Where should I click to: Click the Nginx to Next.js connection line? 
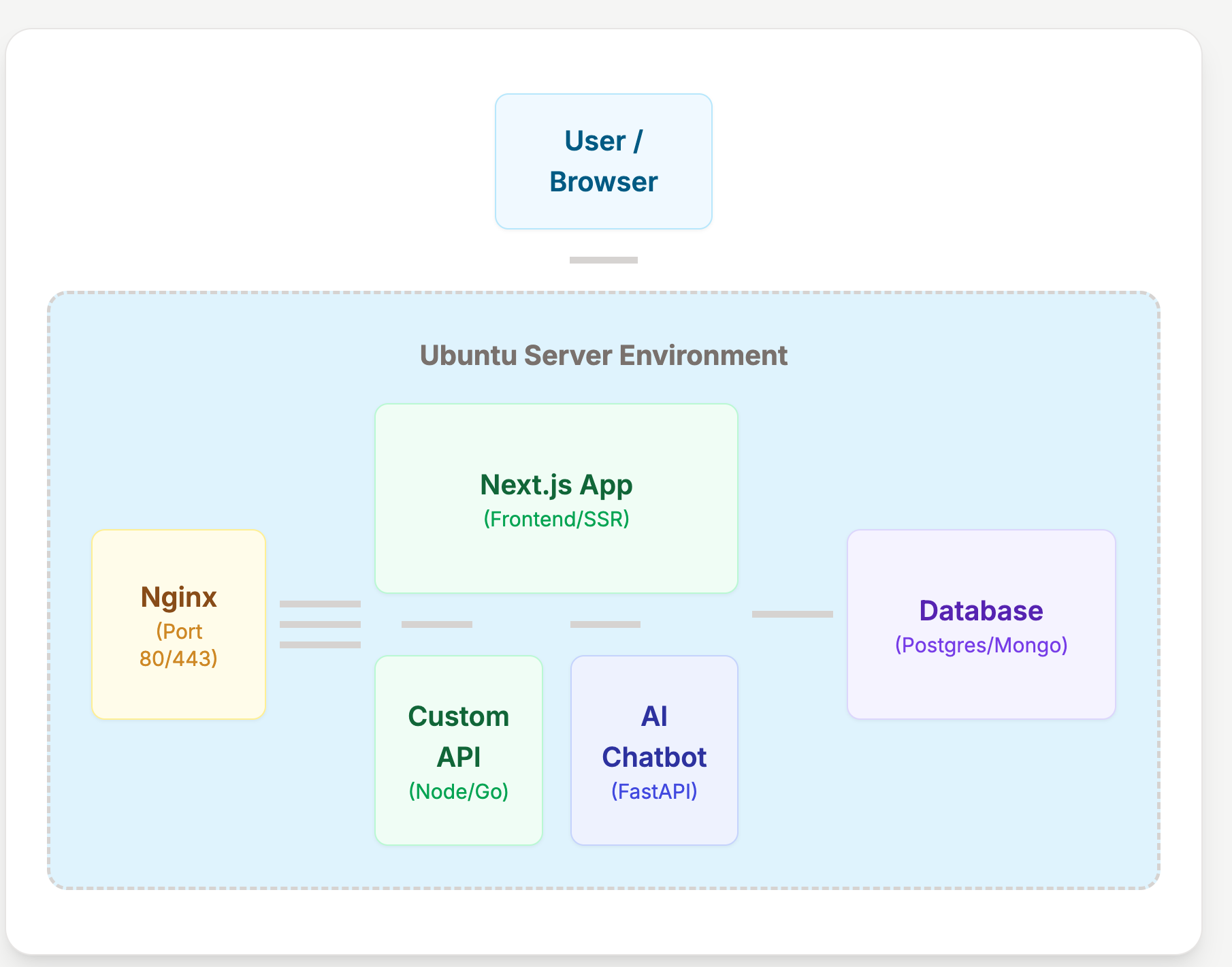(320, 605)
